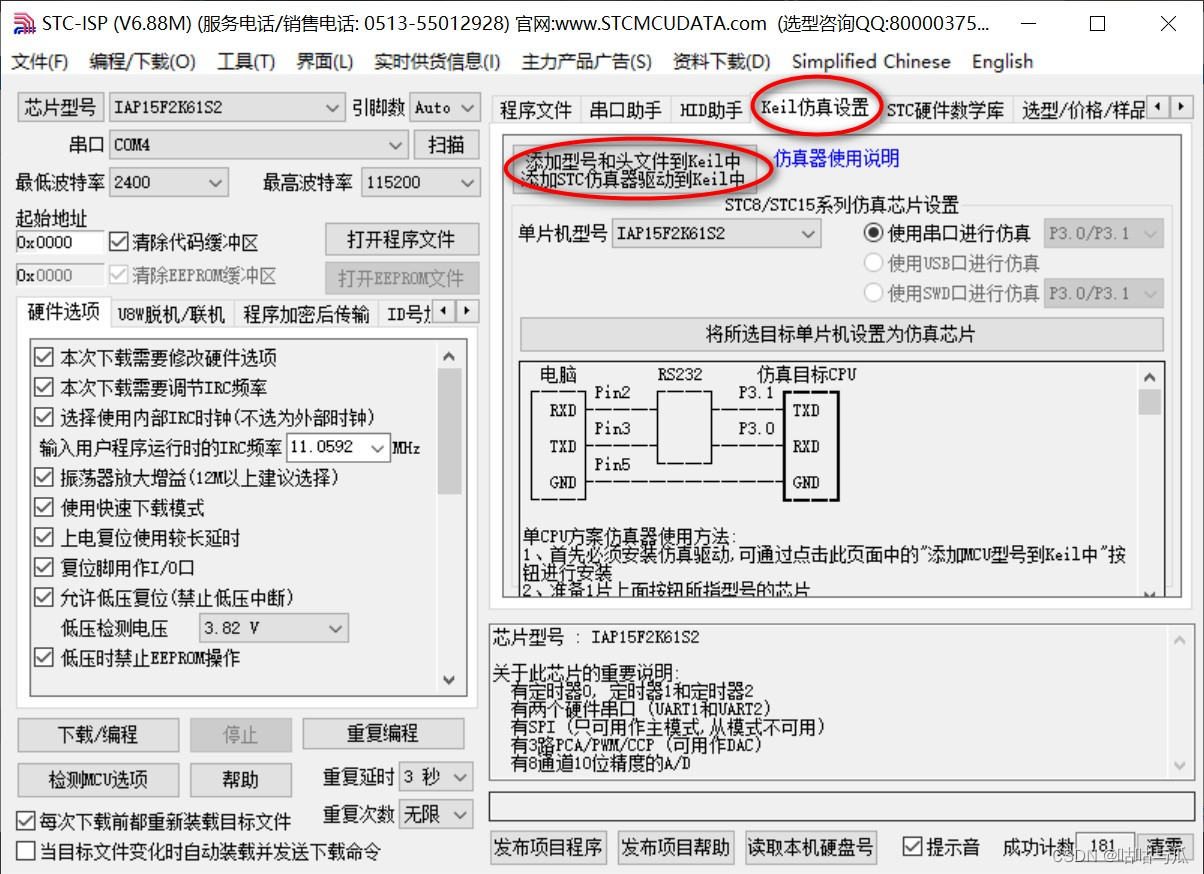Click 将所选目标单片机设置为仿真芯片 button
The height and width of the screenshot is (874, 1204).
(841, 334)
